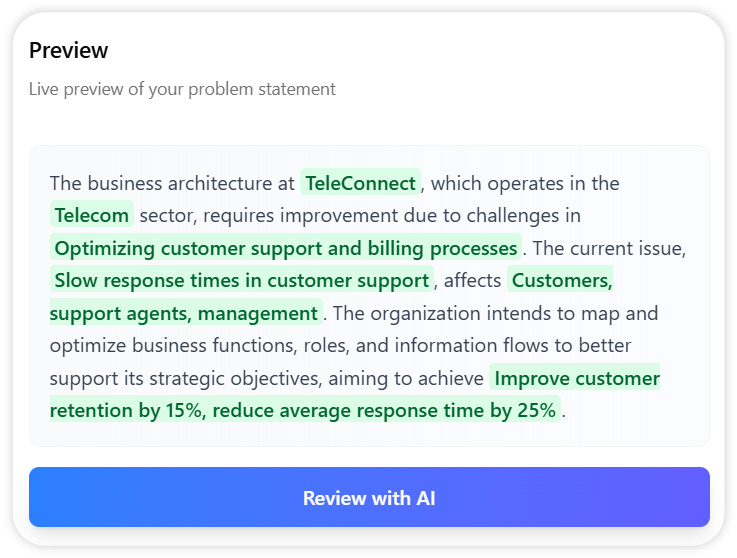Click the highlighted 'Customers,' text
The image size is (737, 558).
point(562,281)
